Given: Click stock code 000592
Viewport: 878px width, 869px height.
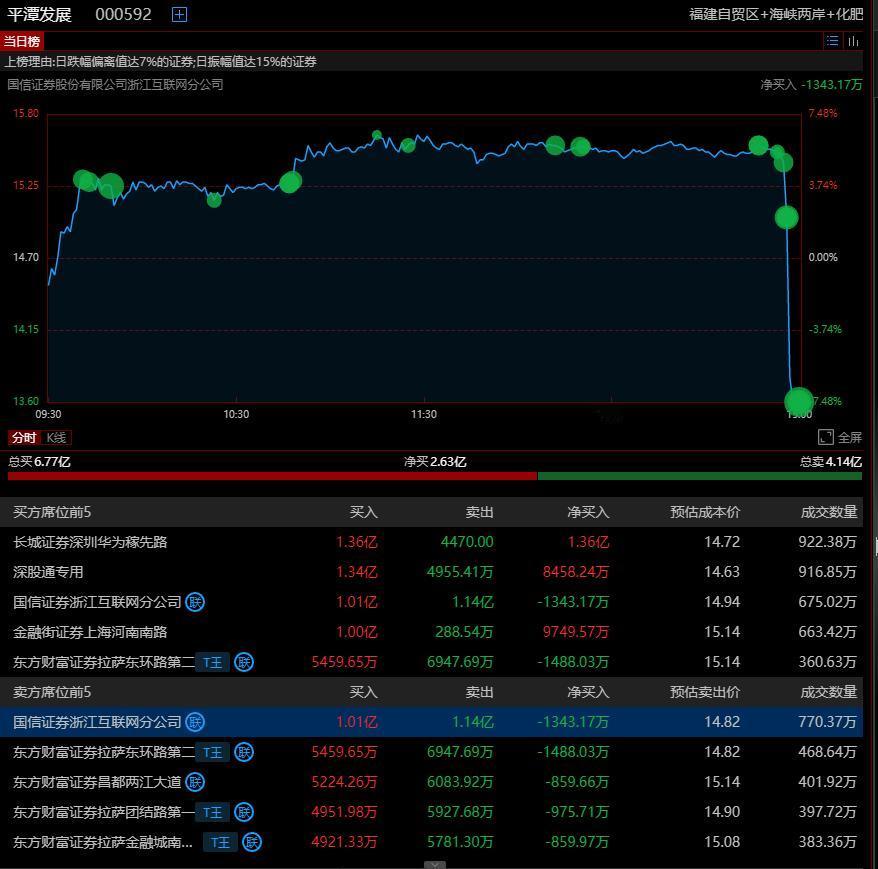Looking at the screenshot, I should tap(123, 15).
